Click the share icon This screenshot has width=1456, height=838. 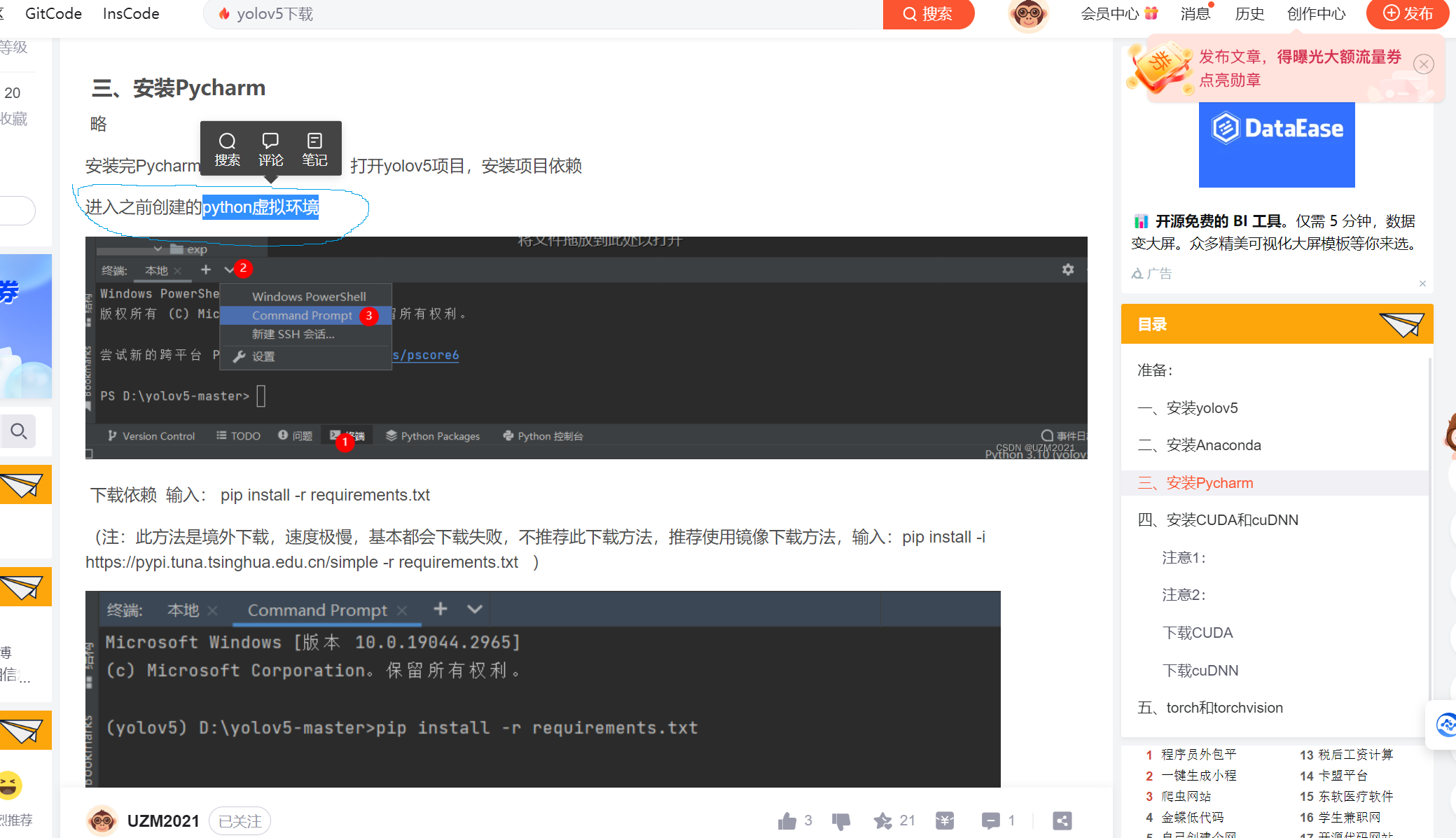pos(1062,820)
